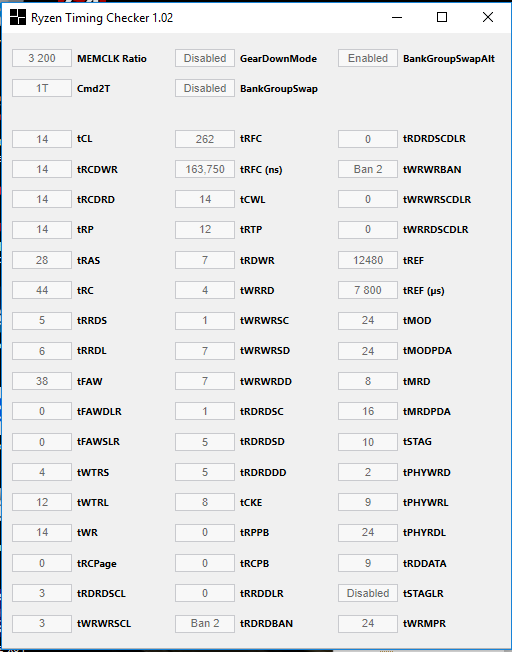Click the tRDDATA value field
Screen dimensions: 512x652
click(x=368, y=563)
